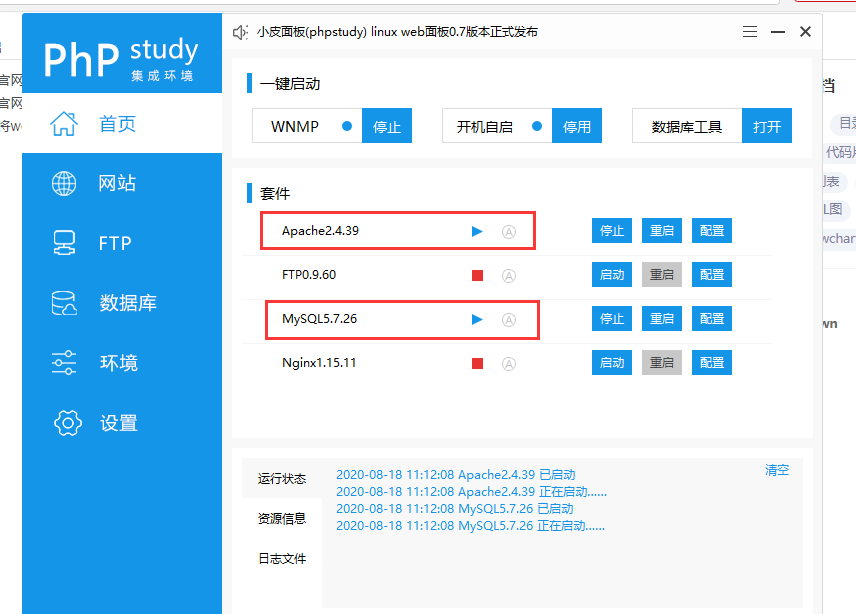This screenshot has height=614, width=856.
Task: Click the globe icon beside 网站
Action: click(64, 183)
